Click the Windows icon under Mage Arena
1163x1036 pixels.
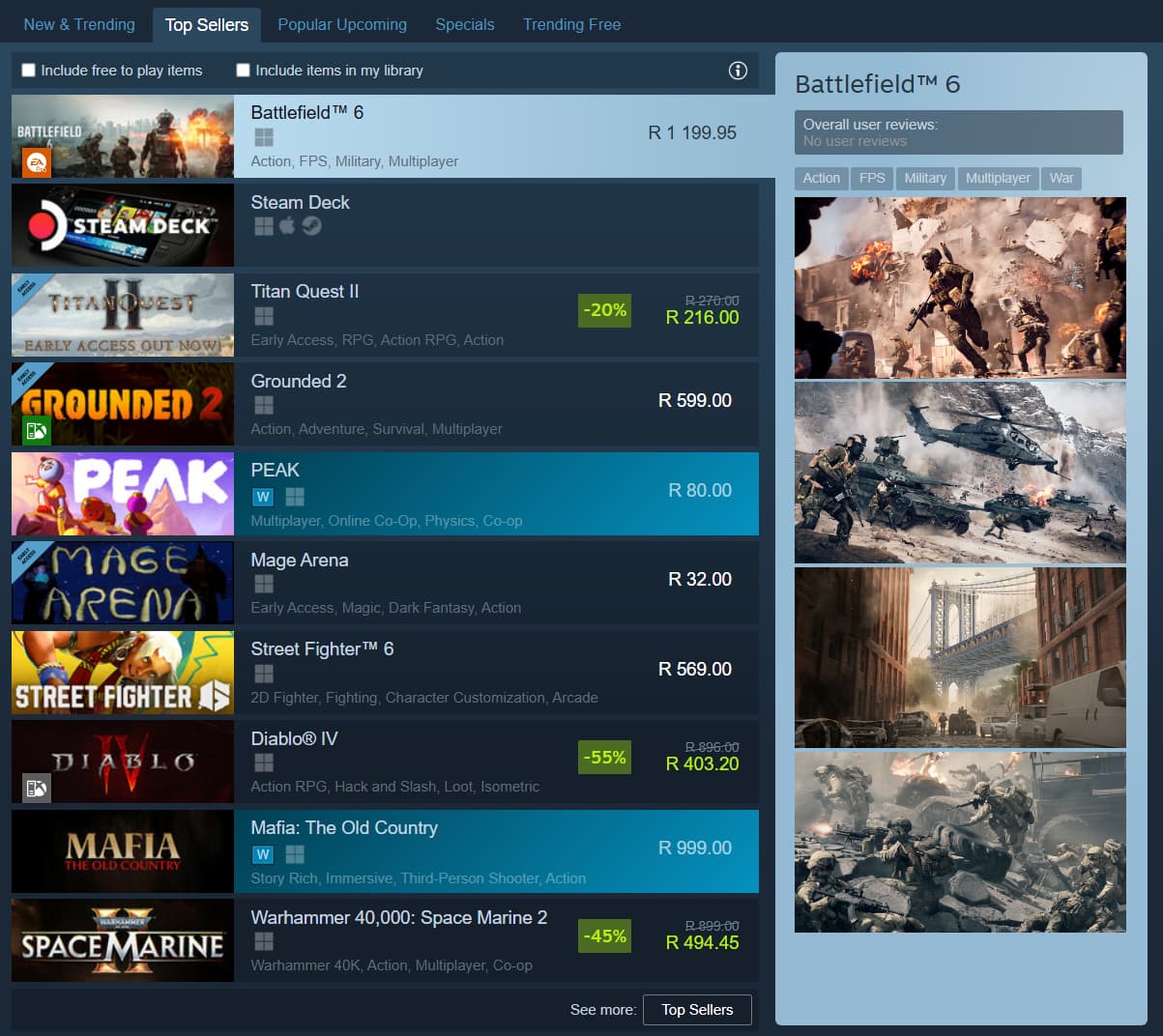pyautogui.click(x=264, y=584)
